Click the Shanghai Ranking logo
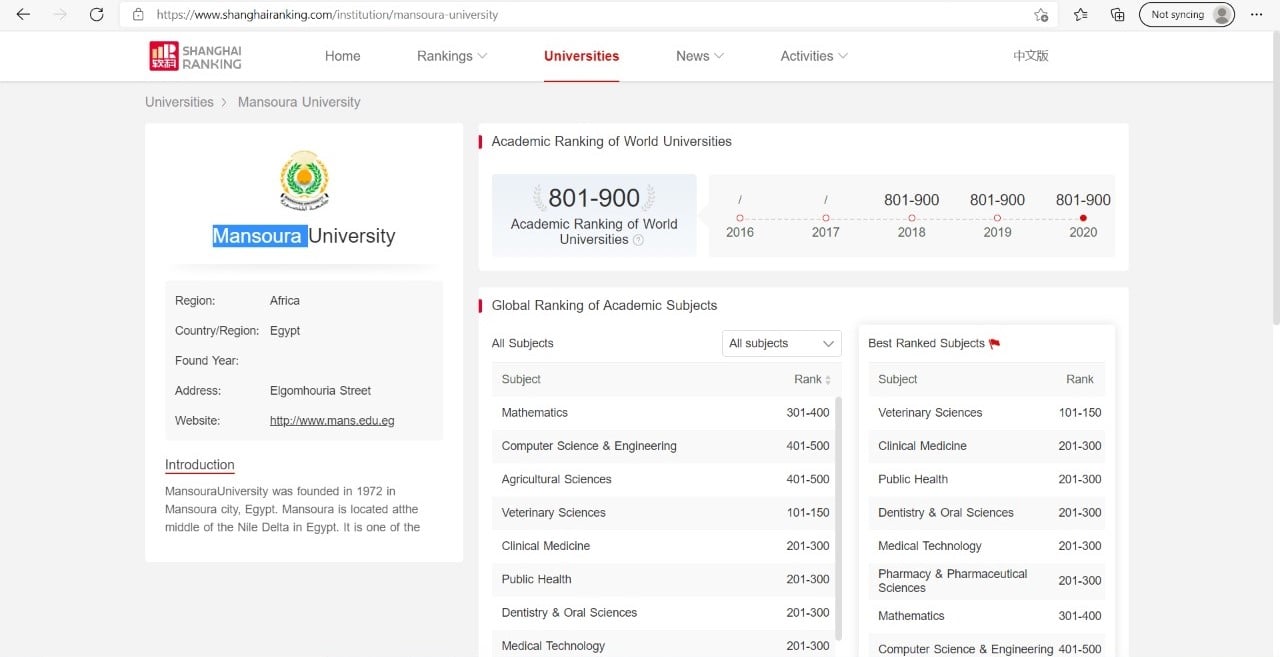Screen dimensions: 1280x657 pyautogui.click(x=196, y=56)
